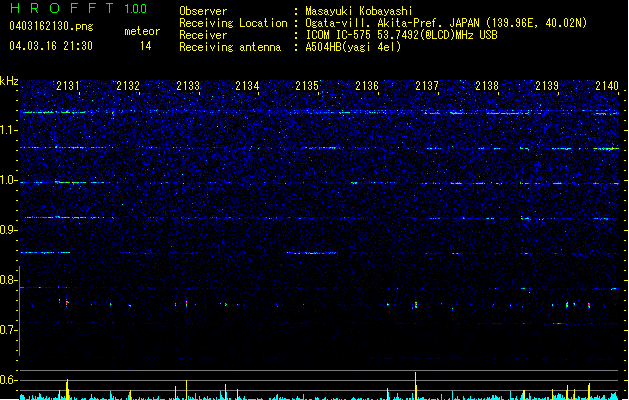Click the tallest yellow meteor peak below 2137

tap(416, 386)
